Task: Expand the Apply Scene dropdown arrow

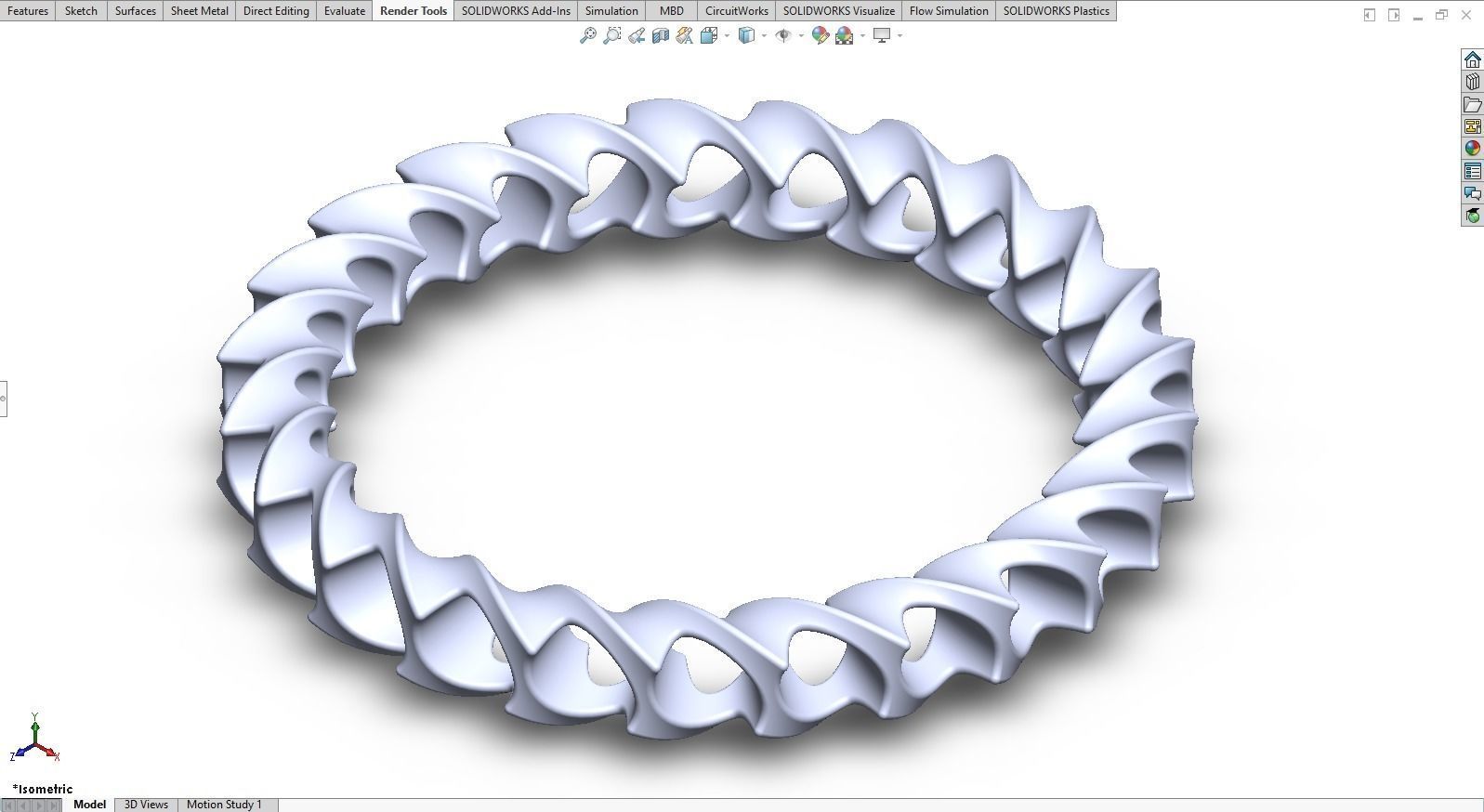Action: pyautogui.click(x=862, y=35)
